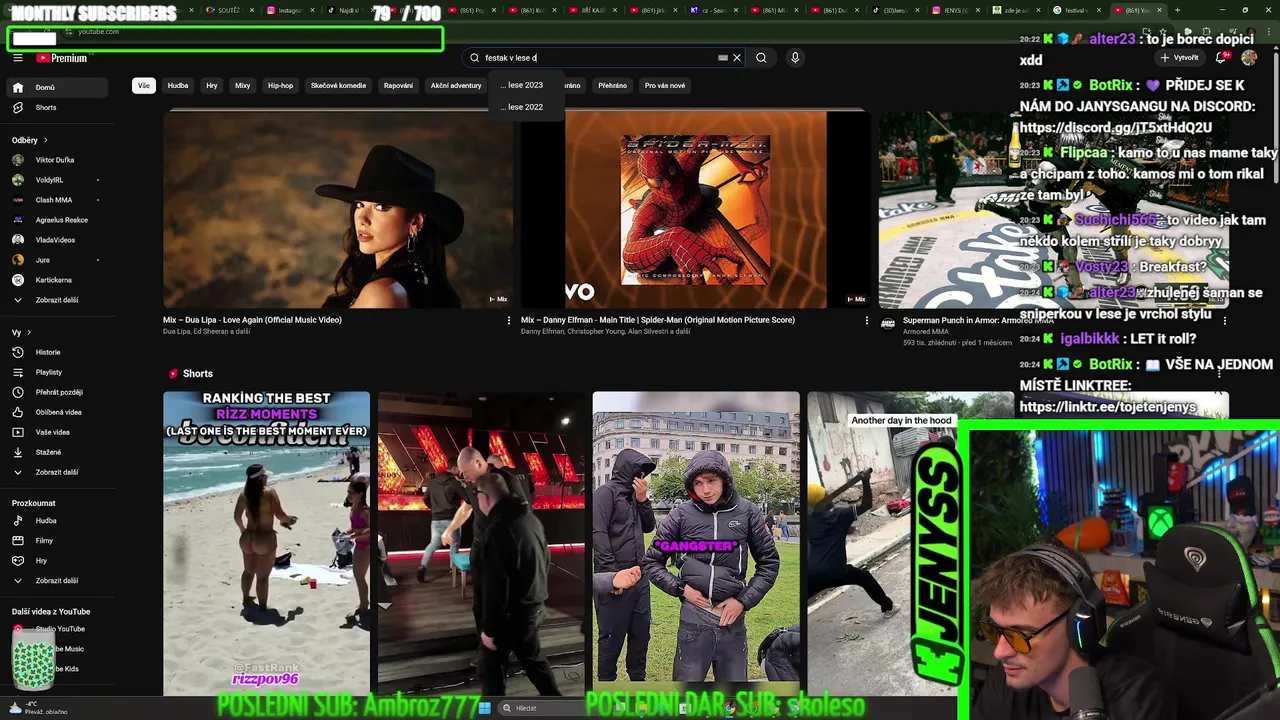The width and height of the screenshot is (1280, 720).
Task: Select the Vše filter chip
Action: pyautogui.click(x=144, y=86)
